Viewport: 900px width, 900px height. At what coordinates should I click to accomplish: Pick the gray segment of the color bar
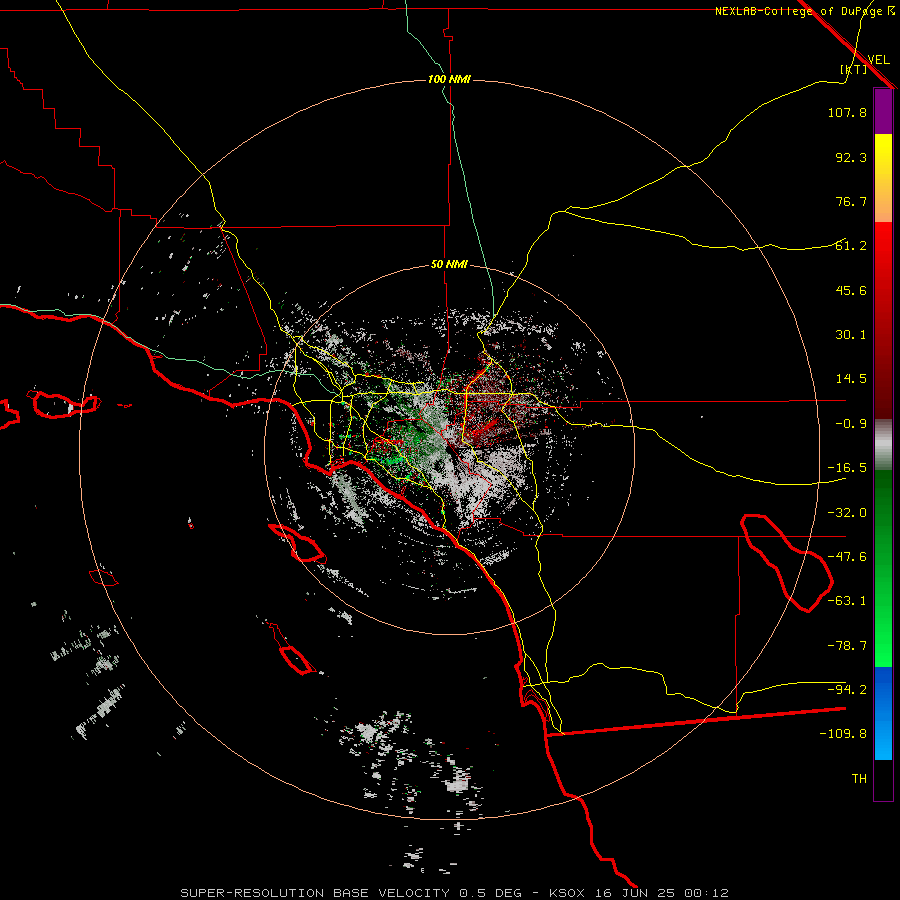883,445
